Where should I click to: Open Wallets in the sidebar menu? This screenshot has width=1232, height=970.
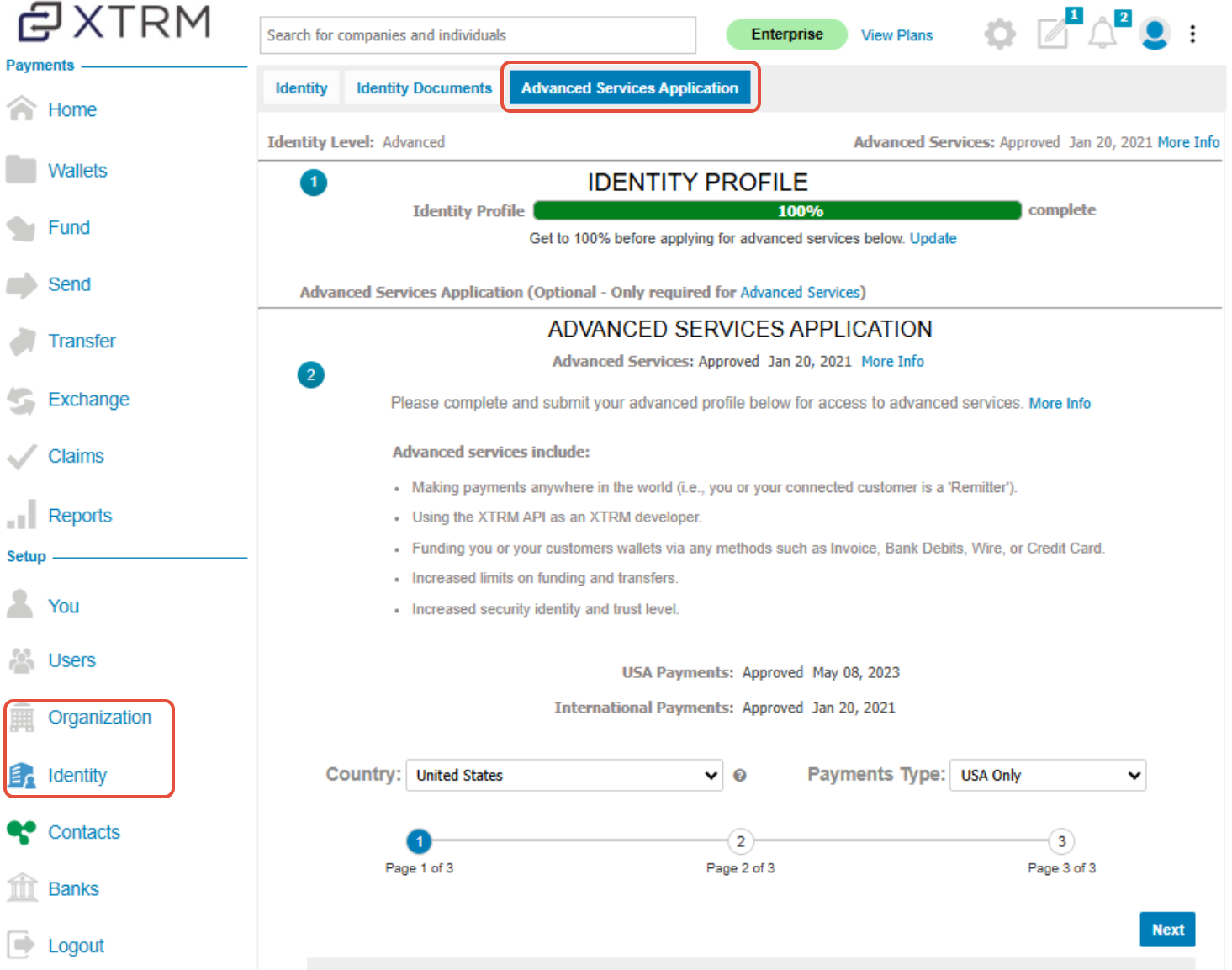[x=77, y=171]
